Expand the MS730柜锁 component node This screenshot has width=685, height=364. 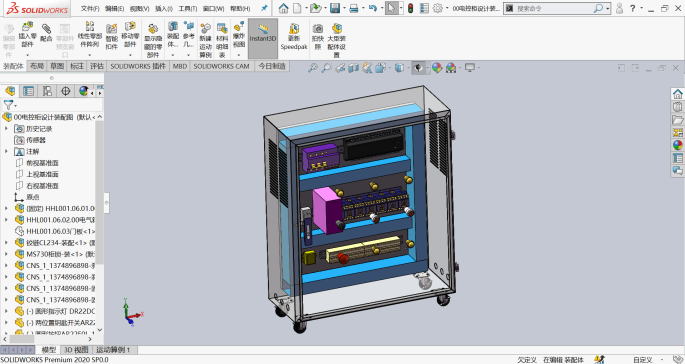click(x=6, y=253)
